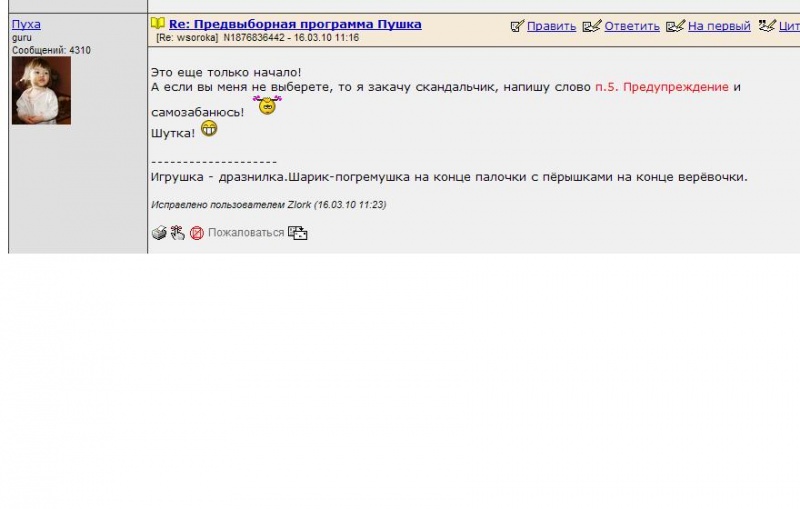
Task: Click the hand pointer icon below the post
Action: click(178, 233)
